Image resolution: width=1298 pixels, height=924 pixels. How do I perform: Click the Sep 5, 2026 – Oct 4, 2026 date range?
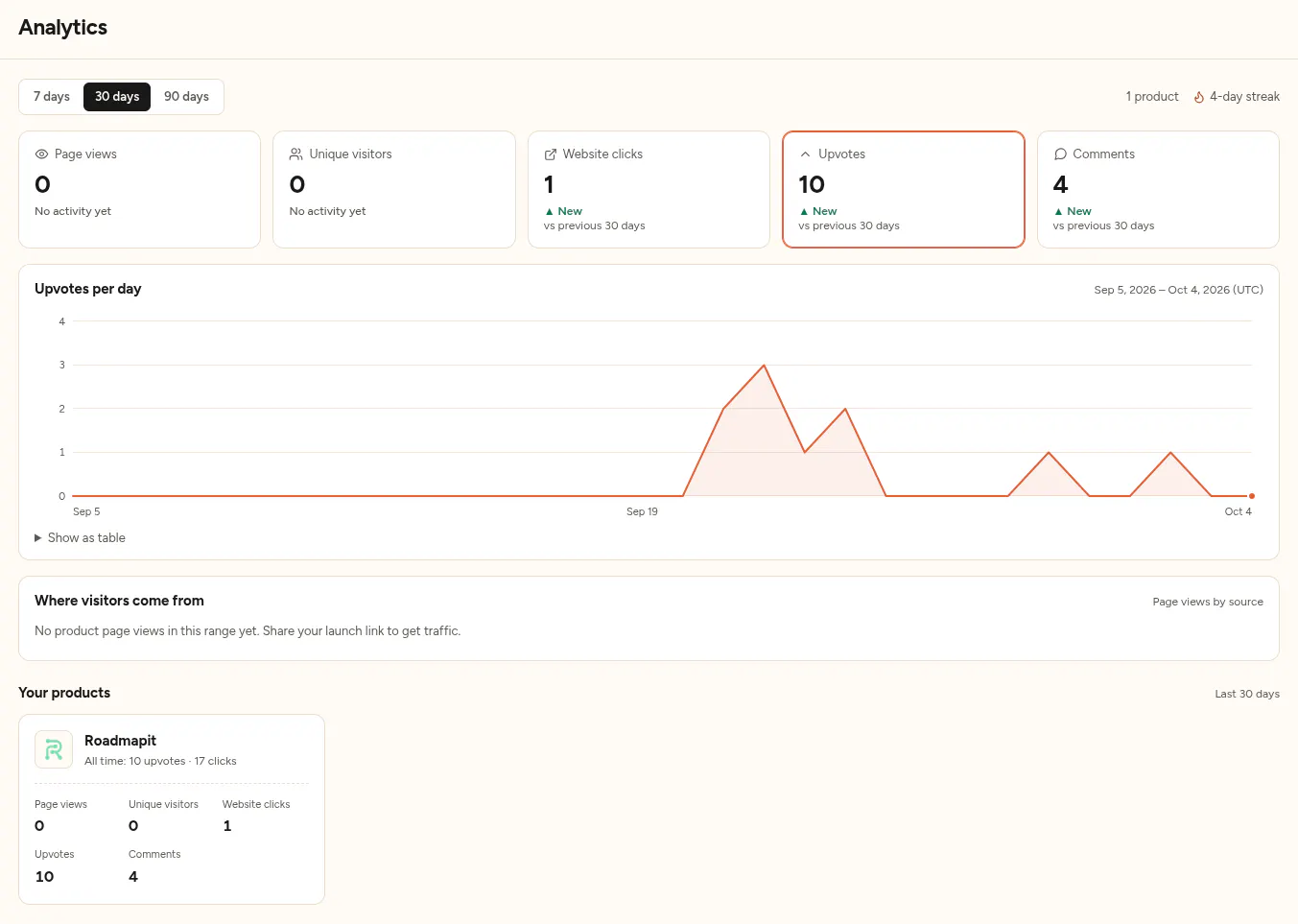(1178, 290)
